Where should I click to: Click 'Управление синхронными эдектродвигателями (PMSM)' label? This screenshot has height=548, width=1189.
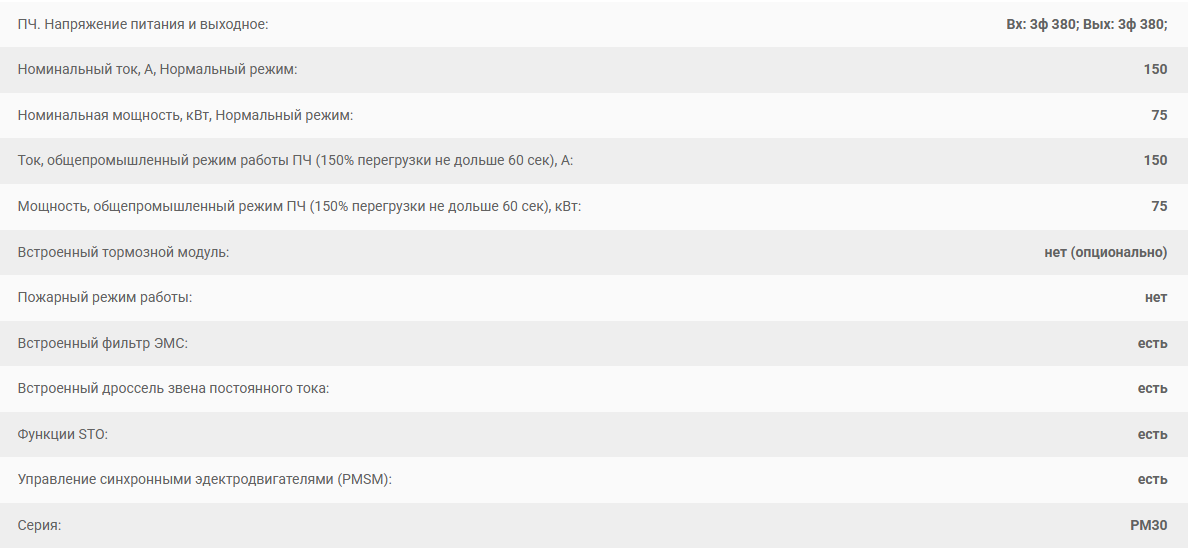[x=205, y=480]
